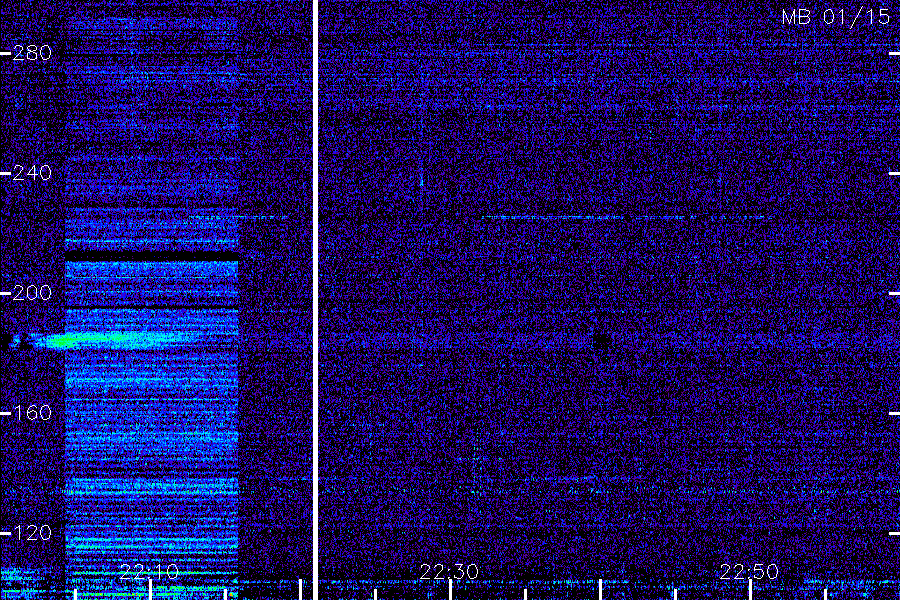Click the 120 frequency axis label
This screenshot has height=600, width=900.
[x=32, y=533]
